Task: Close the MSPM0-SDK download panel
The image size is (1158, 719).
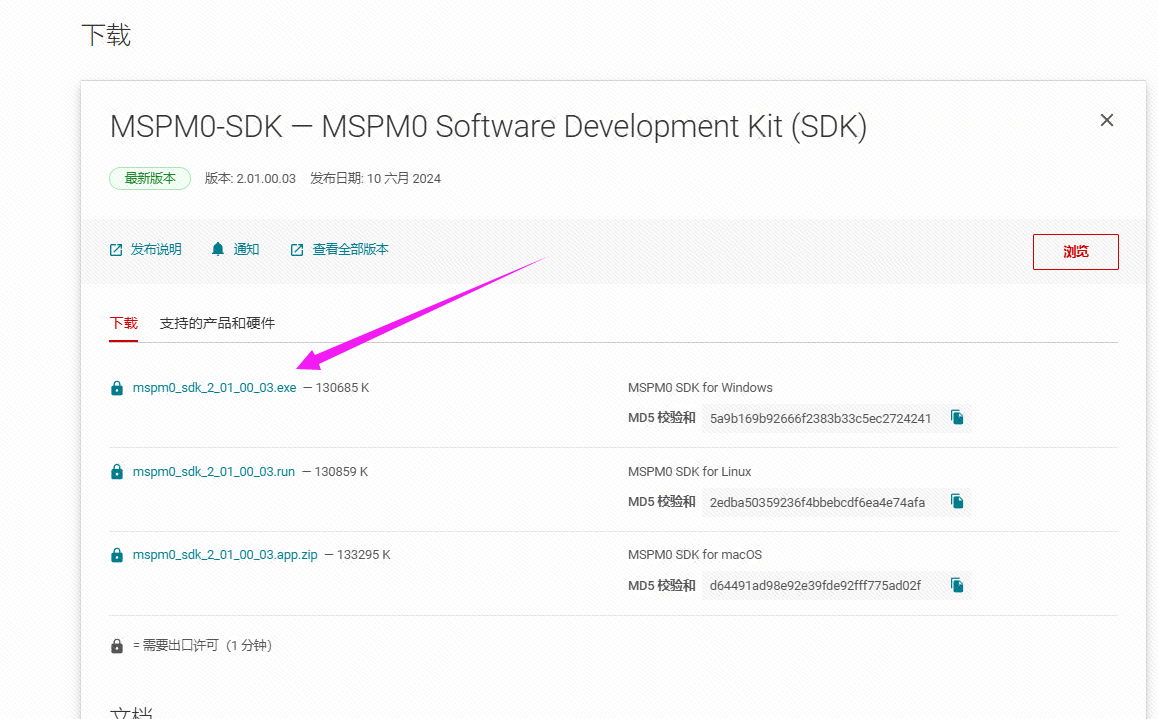Action: click(x=1106, y=120)
